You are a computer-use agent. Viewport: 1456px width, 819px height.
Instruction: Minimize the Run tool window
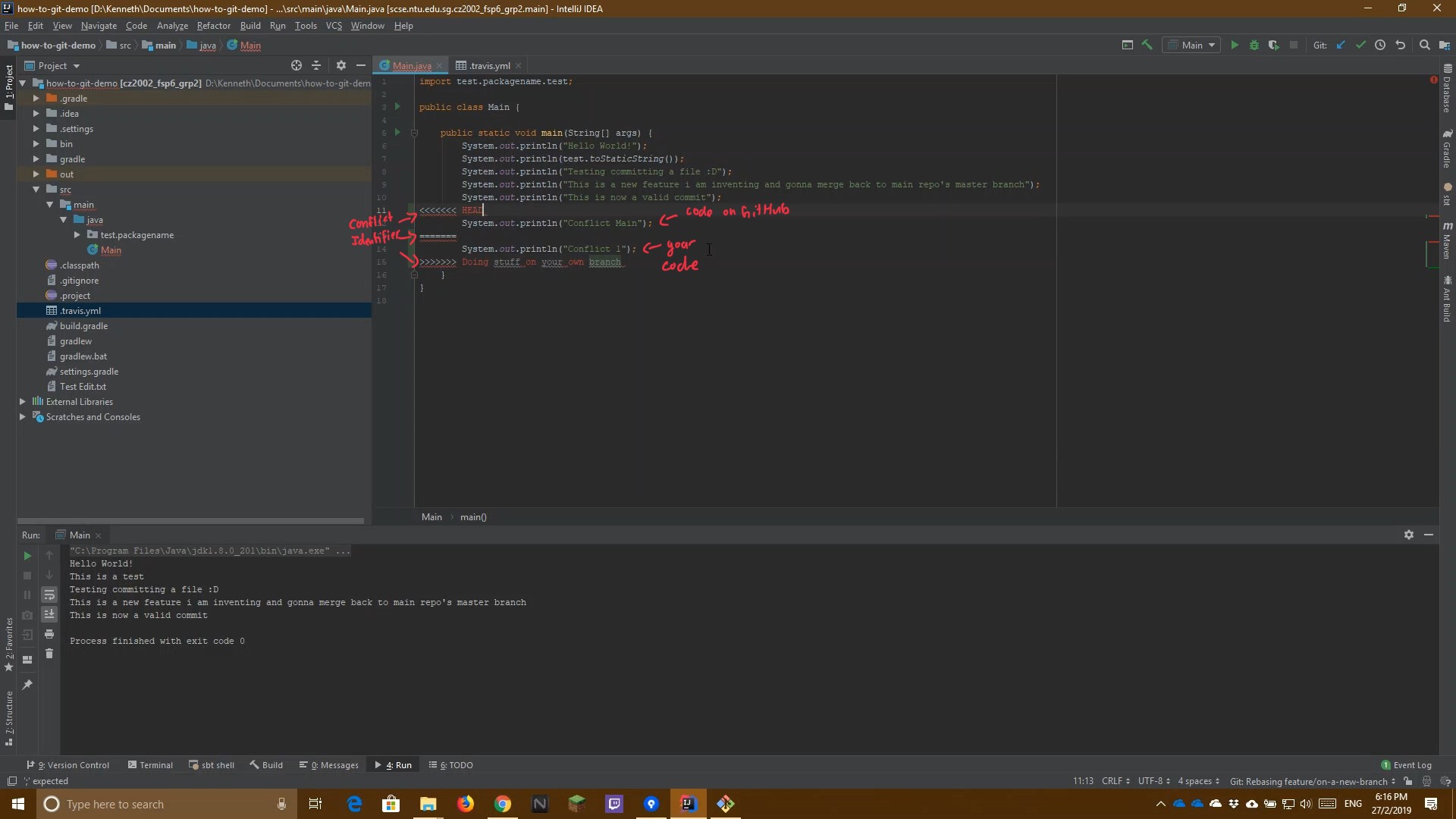coord(1429,535)
